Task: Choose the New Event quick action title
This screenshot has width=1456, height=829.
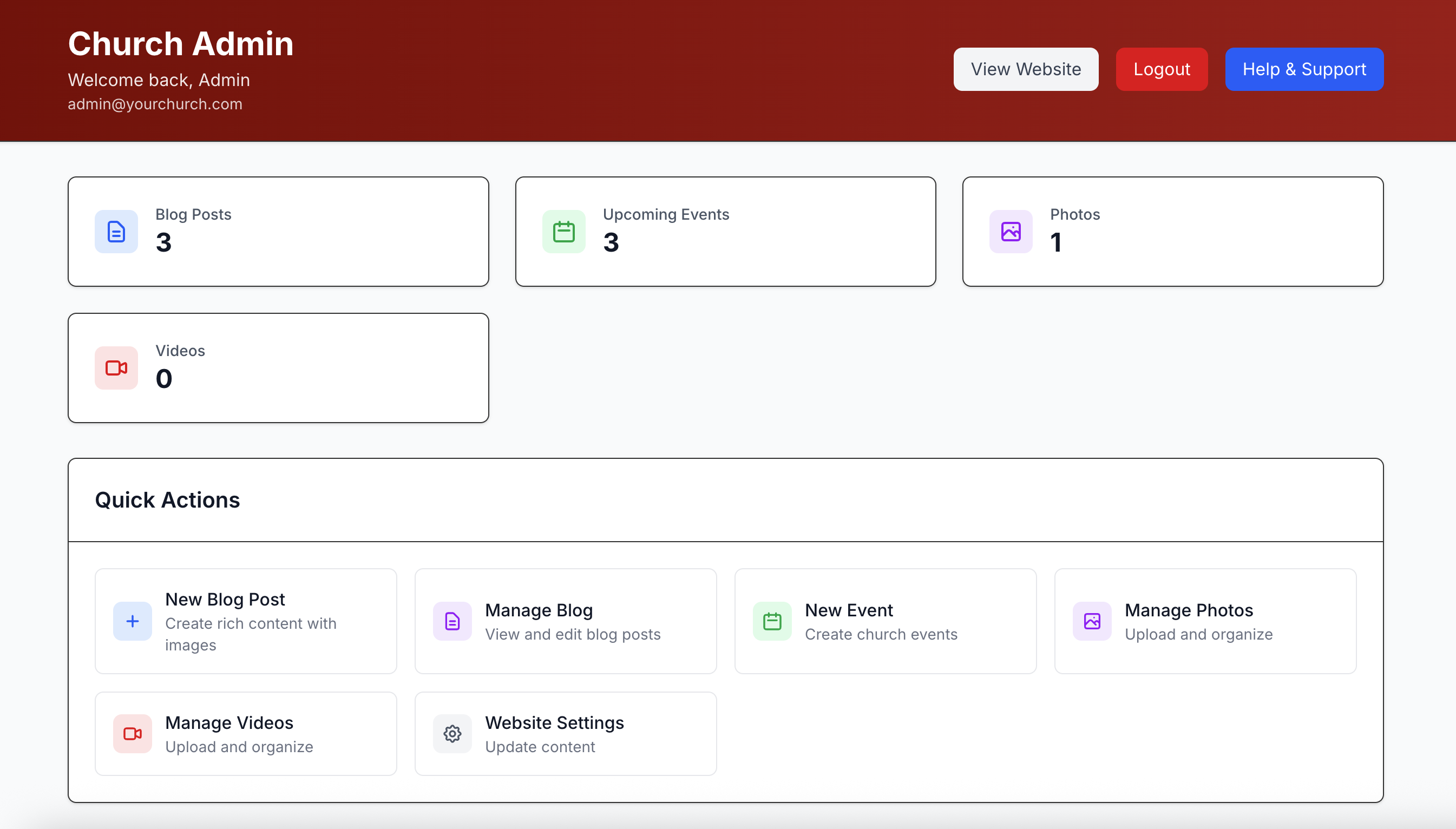Action: [x=849, y=610]
